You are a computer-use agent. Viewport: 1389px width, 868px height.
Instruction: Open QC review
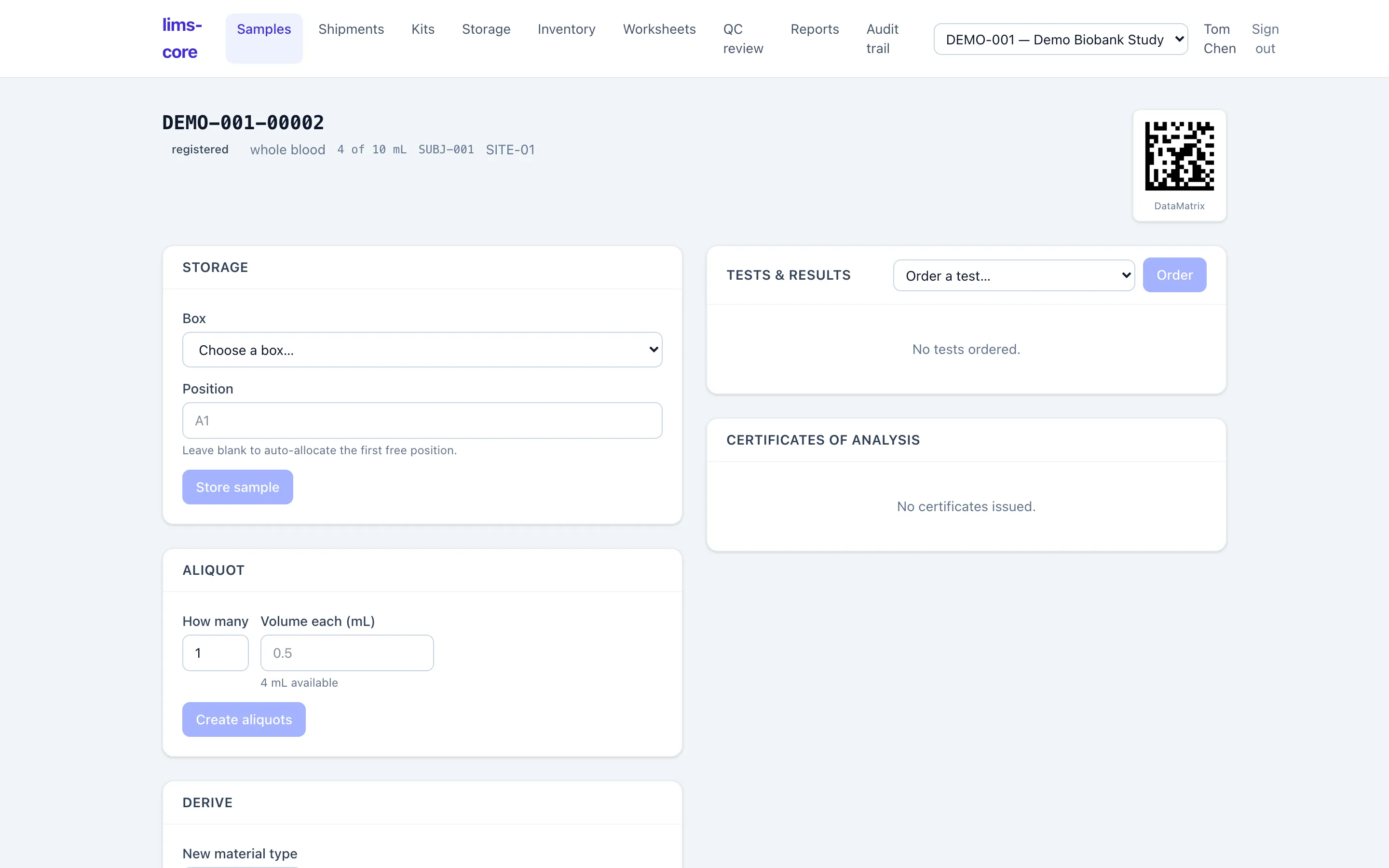click(x=743, y=39)
